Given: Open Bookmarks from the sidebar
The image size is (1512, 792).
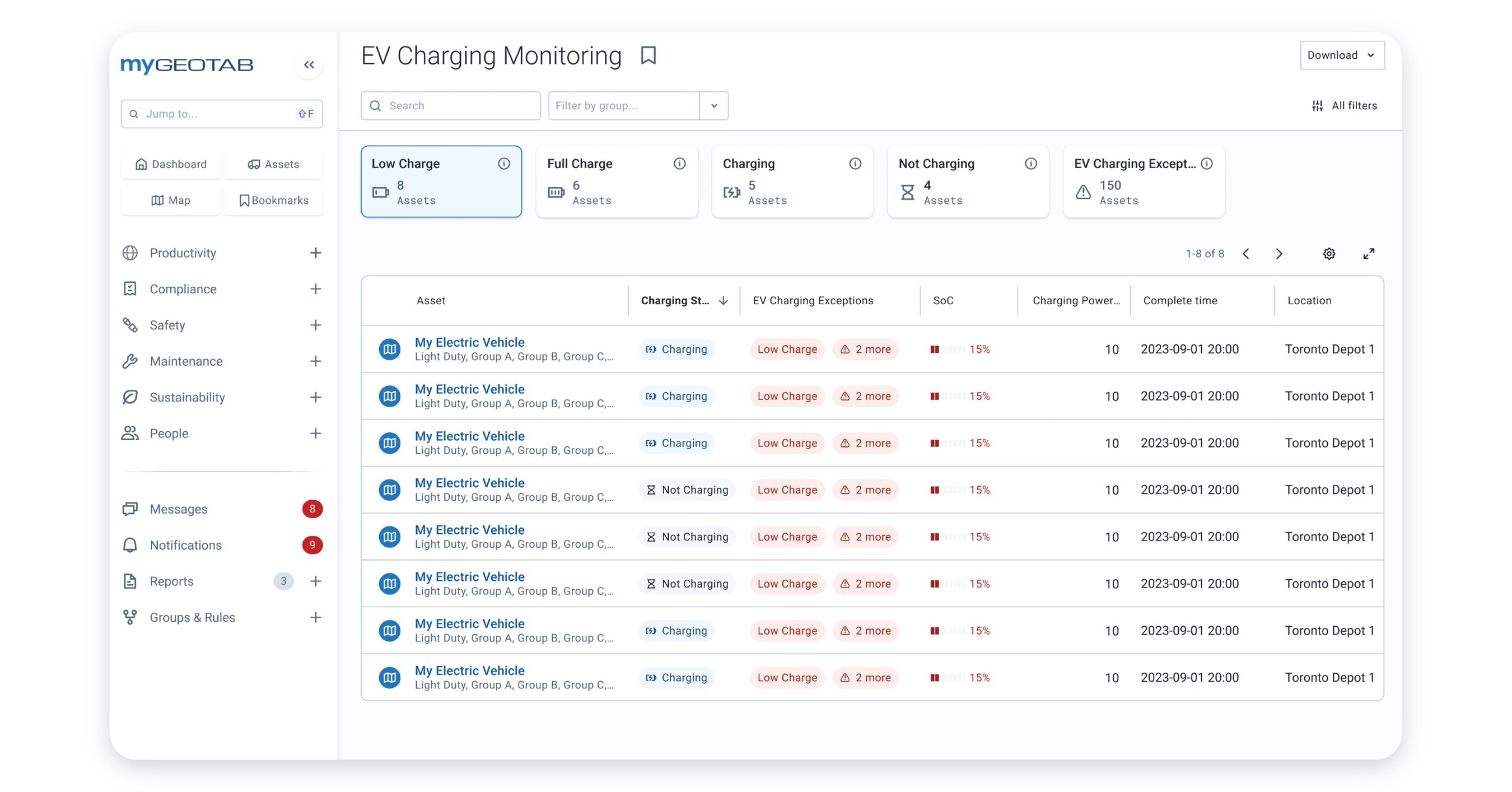Looking at the screenshot, I should coord(273,200).
